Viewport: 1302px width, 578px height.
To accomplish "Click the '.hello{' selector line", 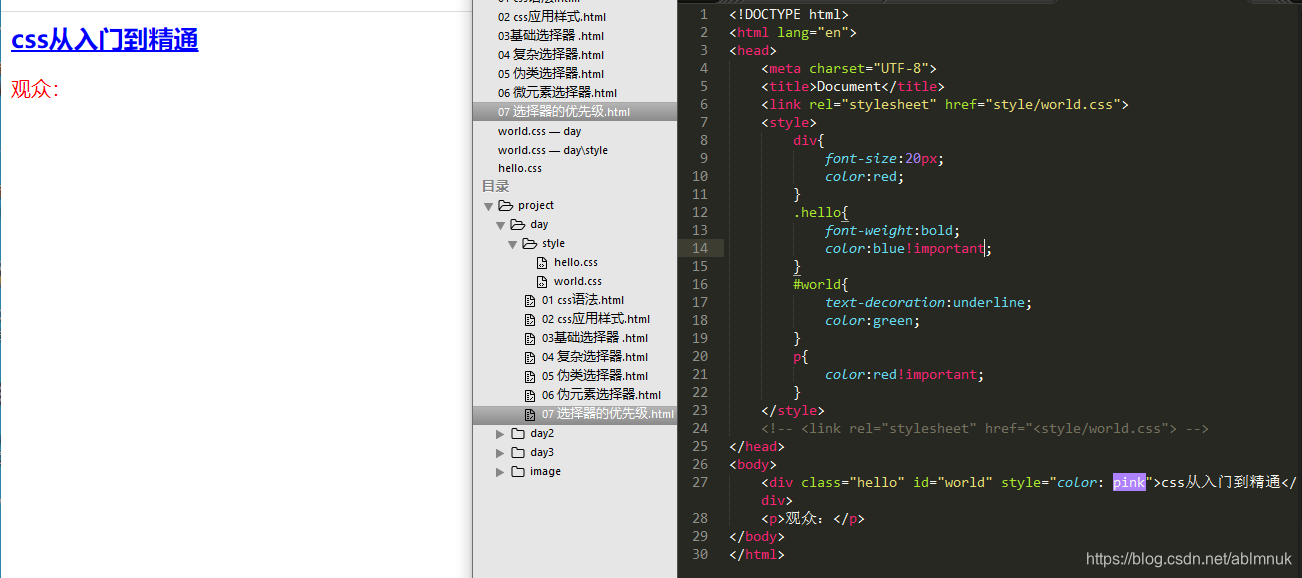I will [x=821, y=212].
